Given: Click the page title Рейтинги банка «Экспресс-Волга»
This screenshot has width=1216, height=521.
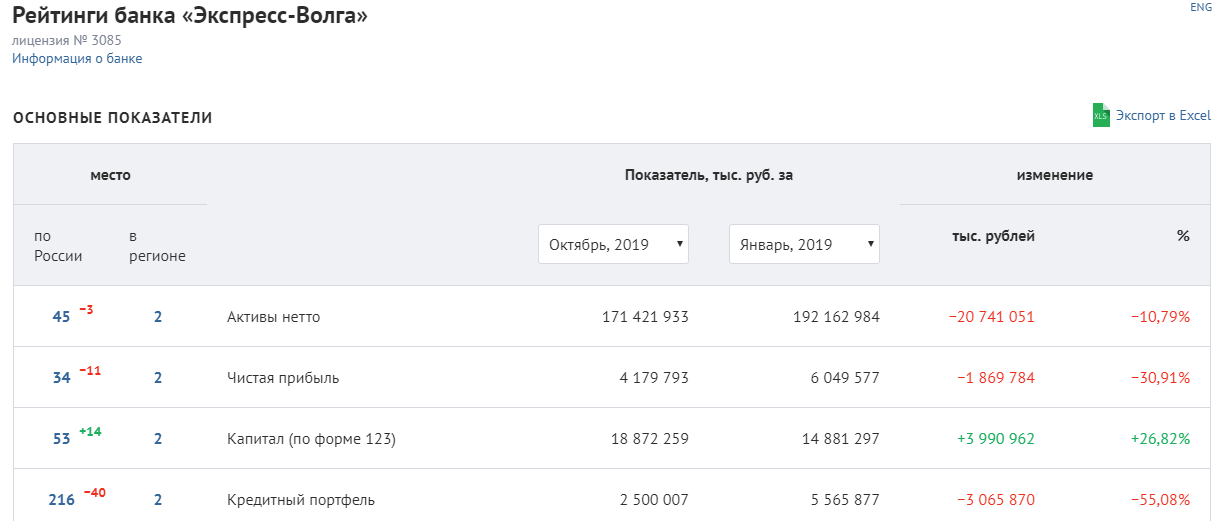Looking at the screenshot, I should (190, 16).
